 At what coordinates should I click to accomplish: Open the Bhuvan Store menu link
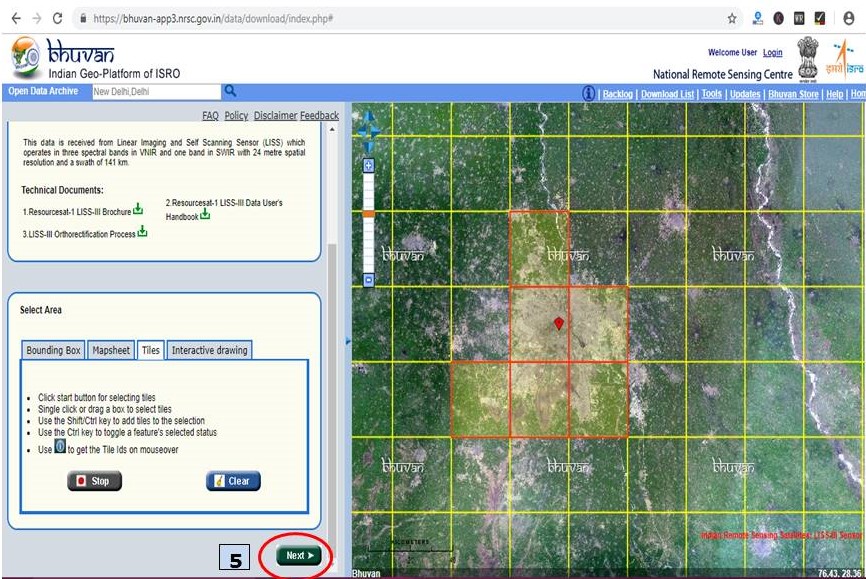point(793,94)
